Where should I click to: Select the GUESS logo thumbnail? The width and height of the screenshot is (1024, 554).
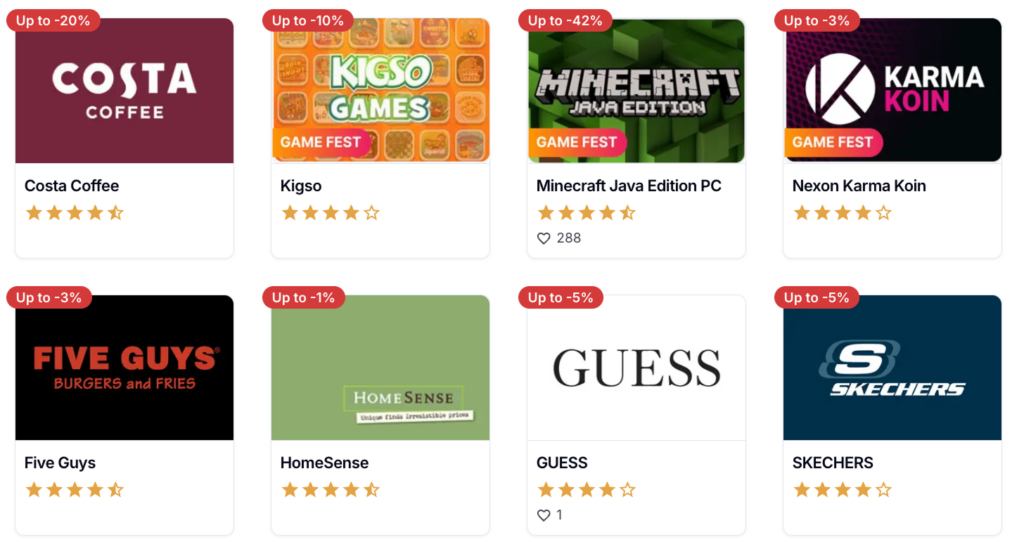tap(636, 368)
